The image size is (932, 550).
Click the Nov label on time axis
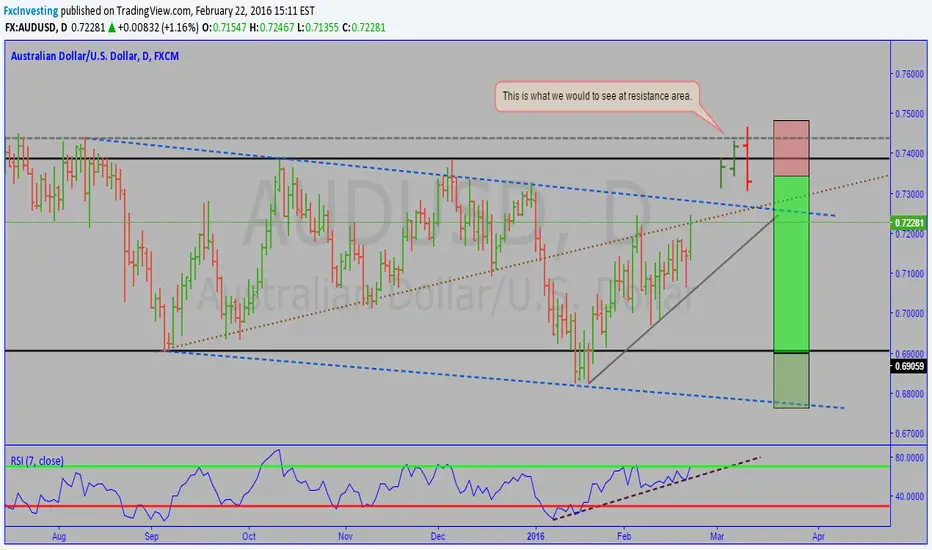[345, 536]
